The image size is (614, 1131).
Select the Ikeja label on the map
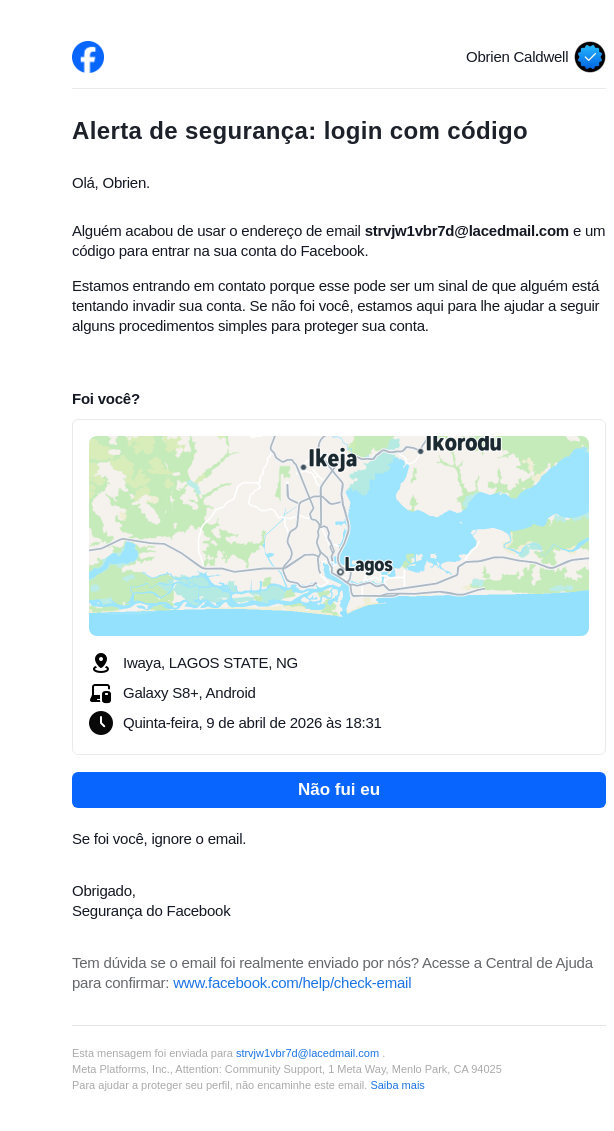[332, 459]
